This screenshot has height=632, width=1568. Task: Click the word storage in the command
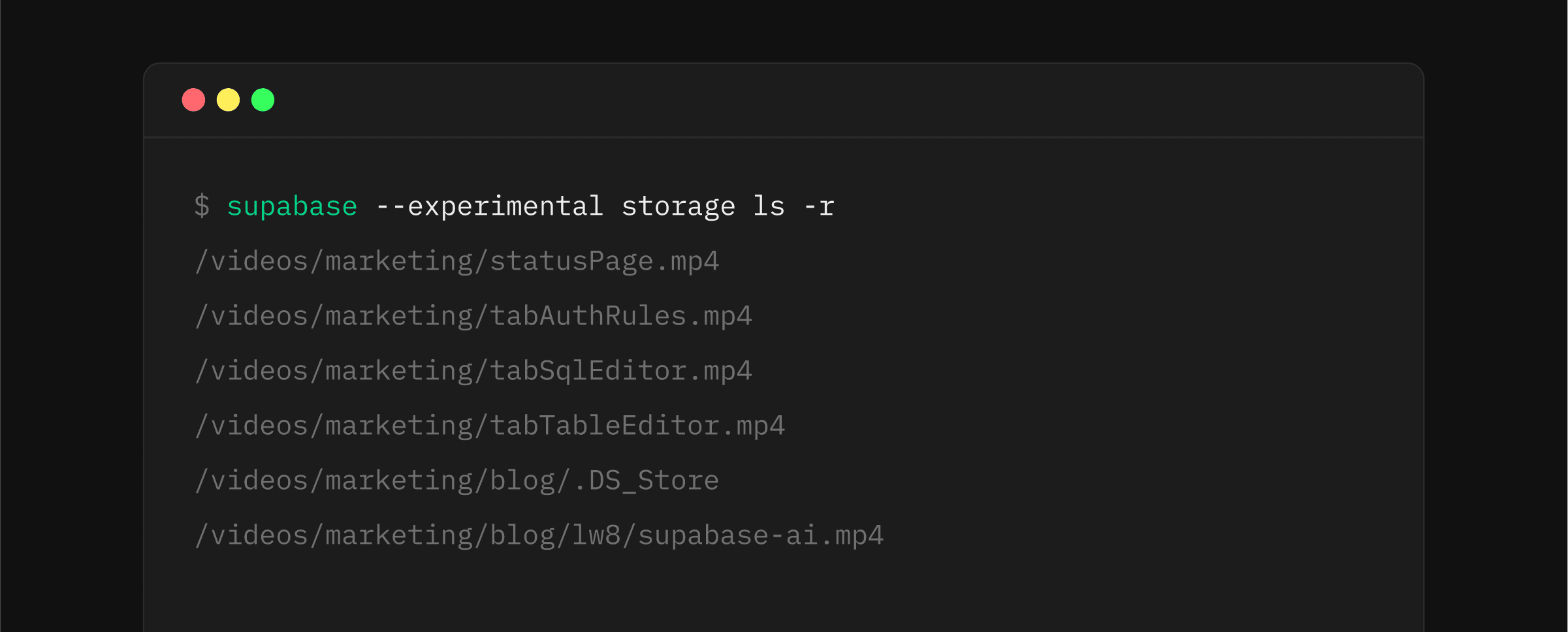(x=678, y=208)
